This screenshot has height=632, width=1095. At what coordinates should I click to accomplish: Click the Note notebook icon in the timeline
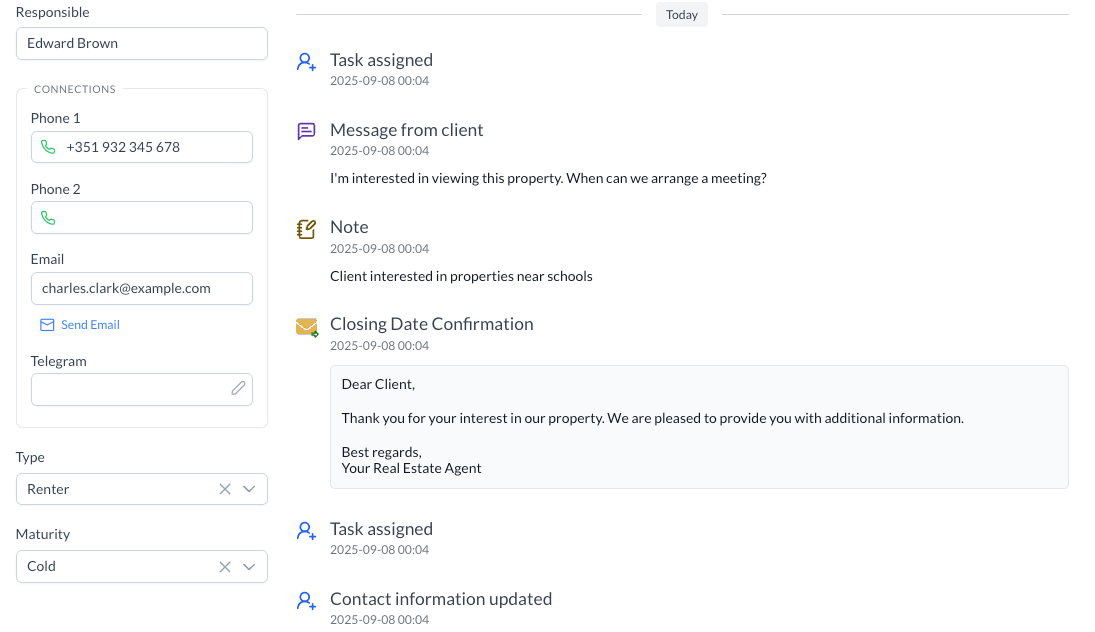point(306,228)
